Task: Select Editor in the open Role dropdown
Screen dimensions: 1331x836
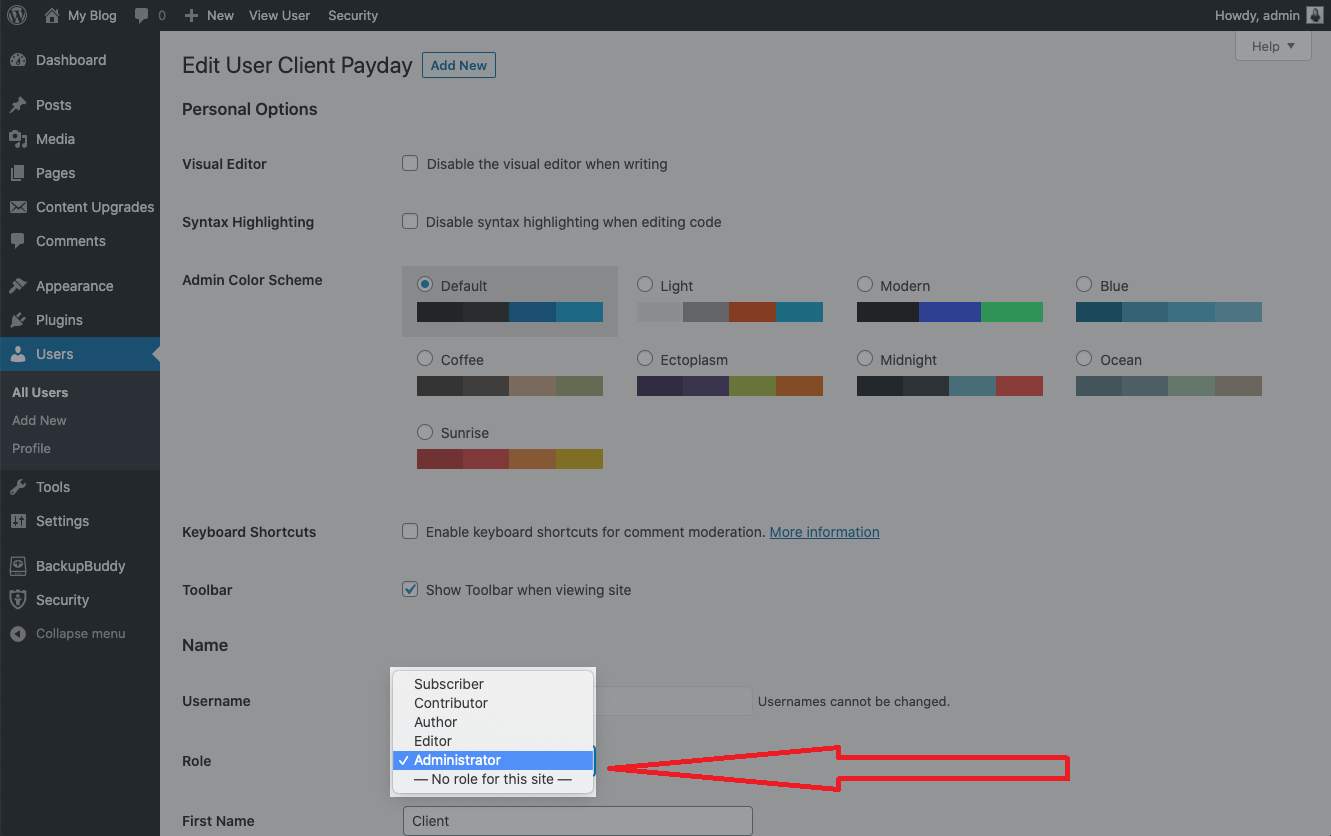Action: point(432,740)
